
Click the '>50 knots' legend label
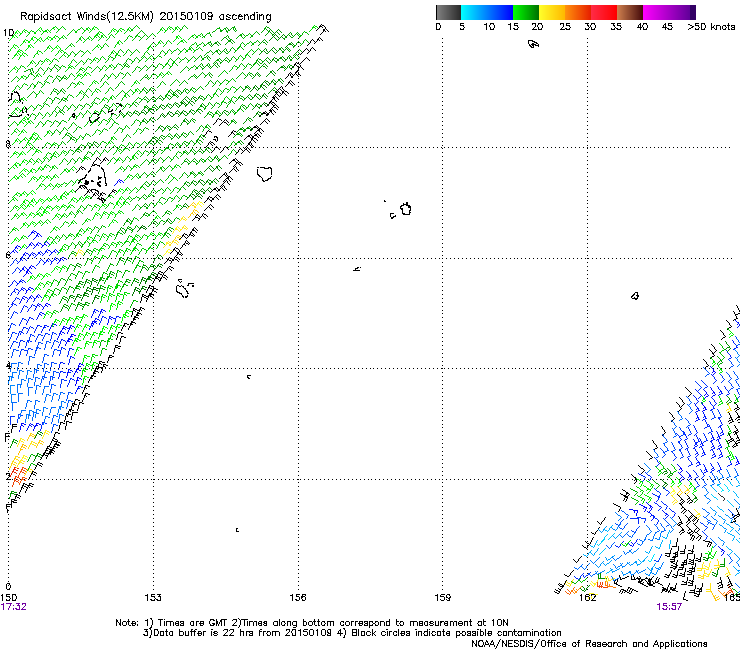point(711,26)
